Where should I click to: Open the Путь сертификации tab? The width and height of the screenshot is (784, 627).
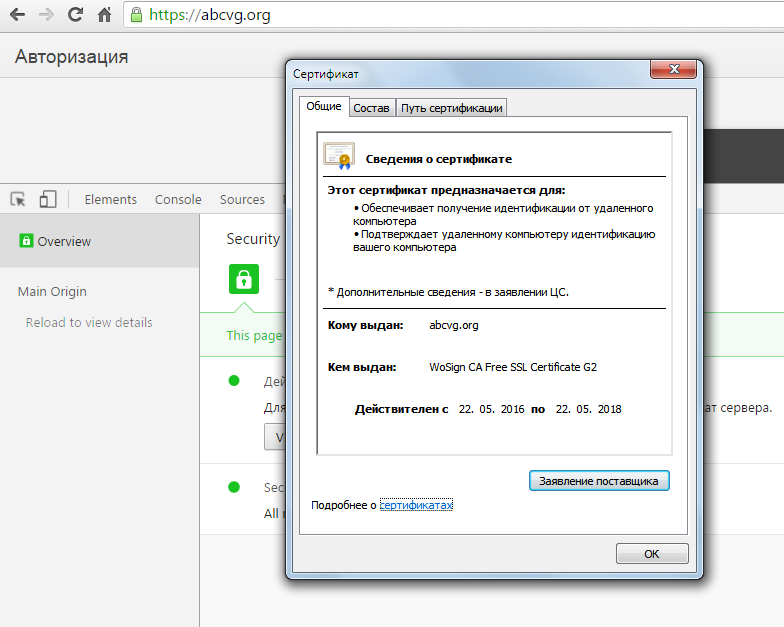coord(451,108)
